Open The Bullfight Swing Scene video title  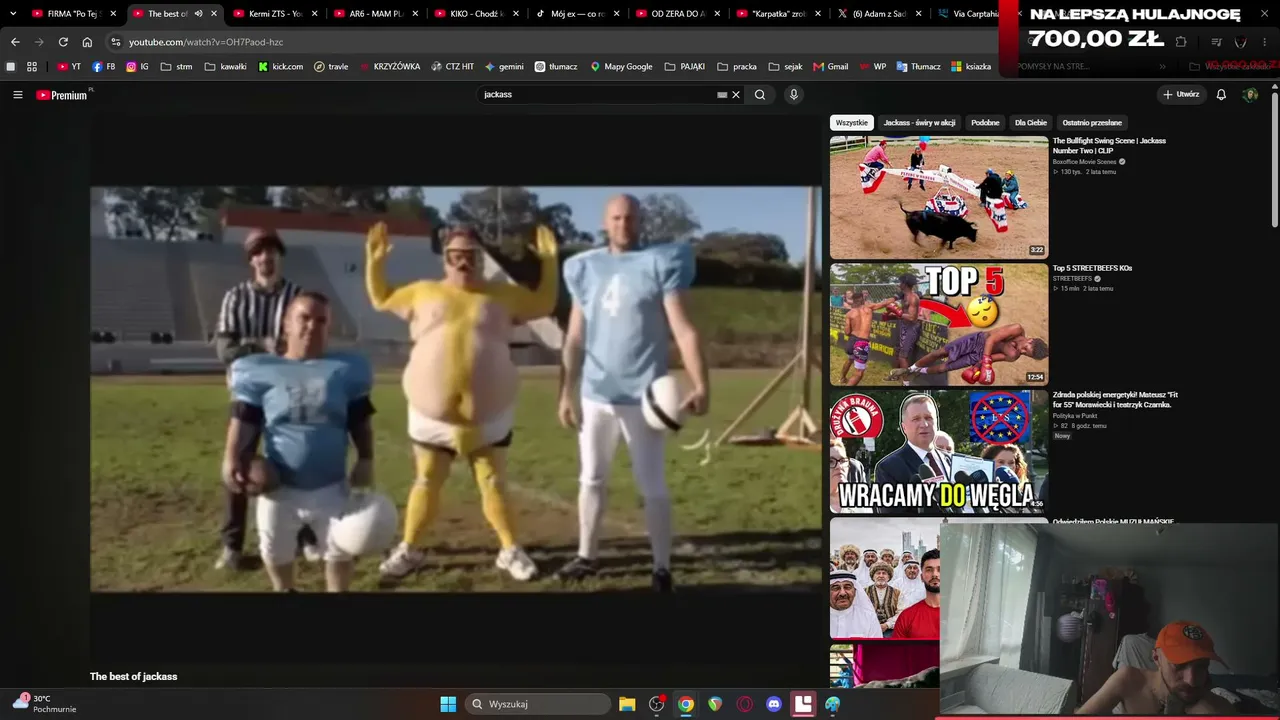pos(1109,146)
